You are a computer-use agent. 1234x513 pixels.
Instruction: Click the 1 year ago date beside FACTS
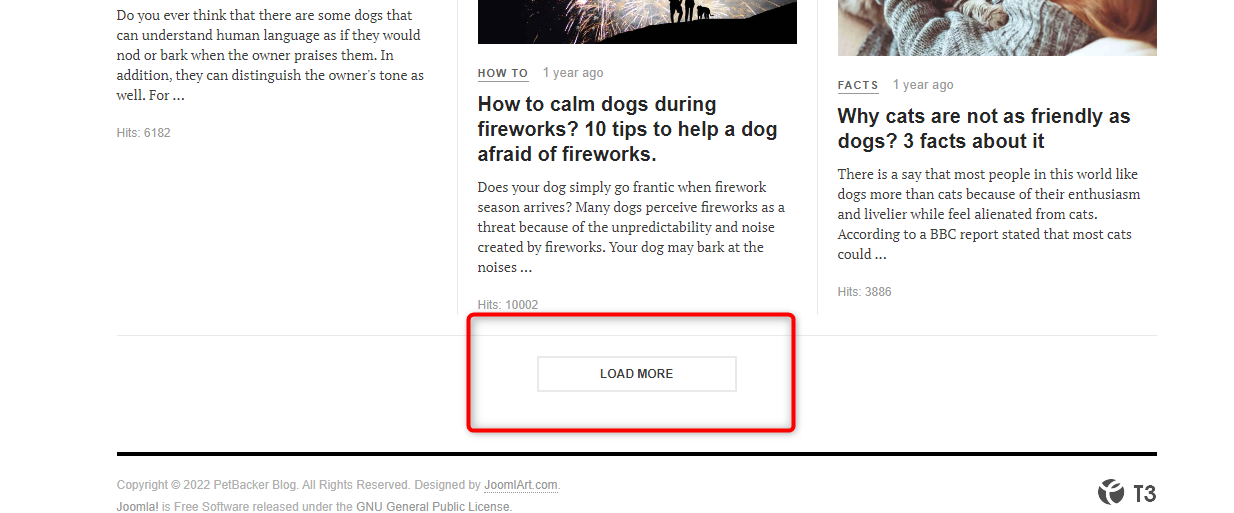coord(923,85)
